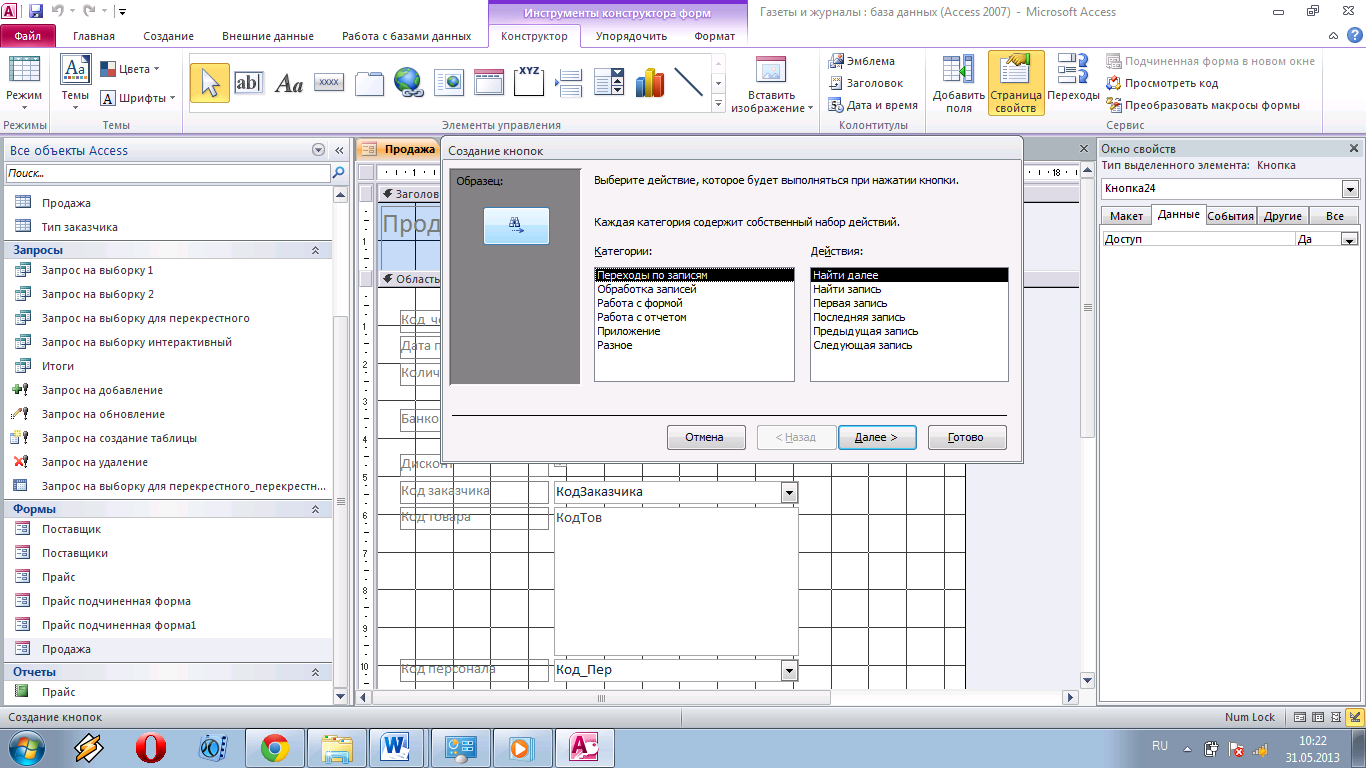Switch to the Создание ribbon tab
1366x768 pixels.
(168, 36)
